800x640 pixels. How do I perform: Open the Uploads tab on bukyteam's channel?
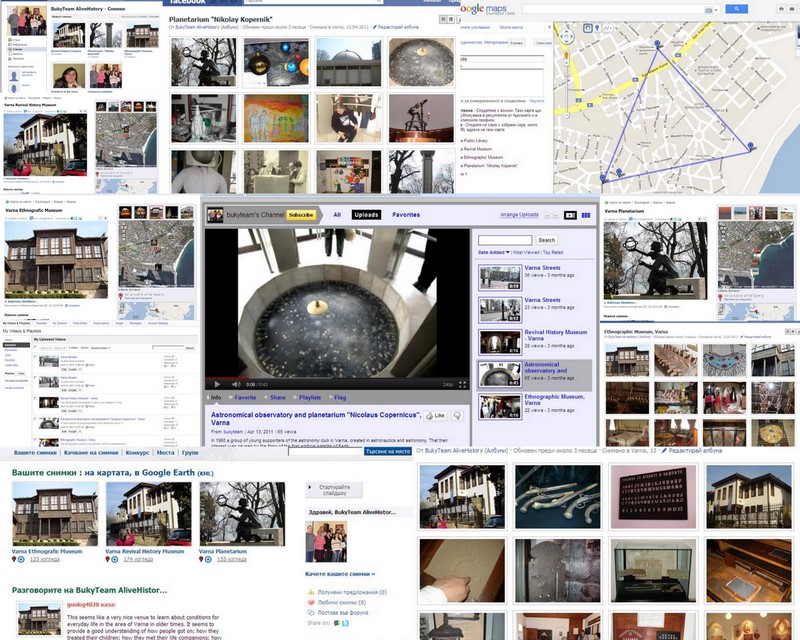[366, 214]
